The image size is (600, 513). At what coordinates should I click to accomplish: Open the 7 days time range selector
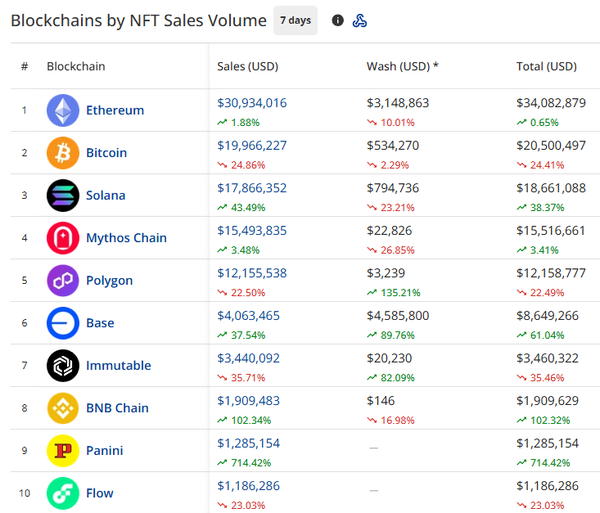coord(295,21)
